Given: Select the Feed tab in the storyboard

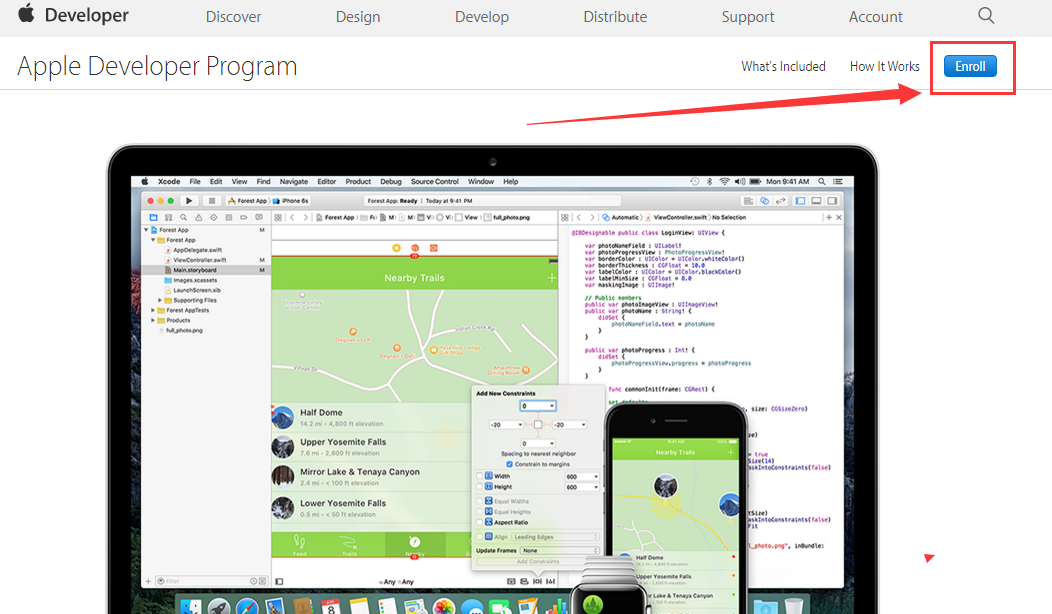Looking at the screenshot, I should coord(299,544).
